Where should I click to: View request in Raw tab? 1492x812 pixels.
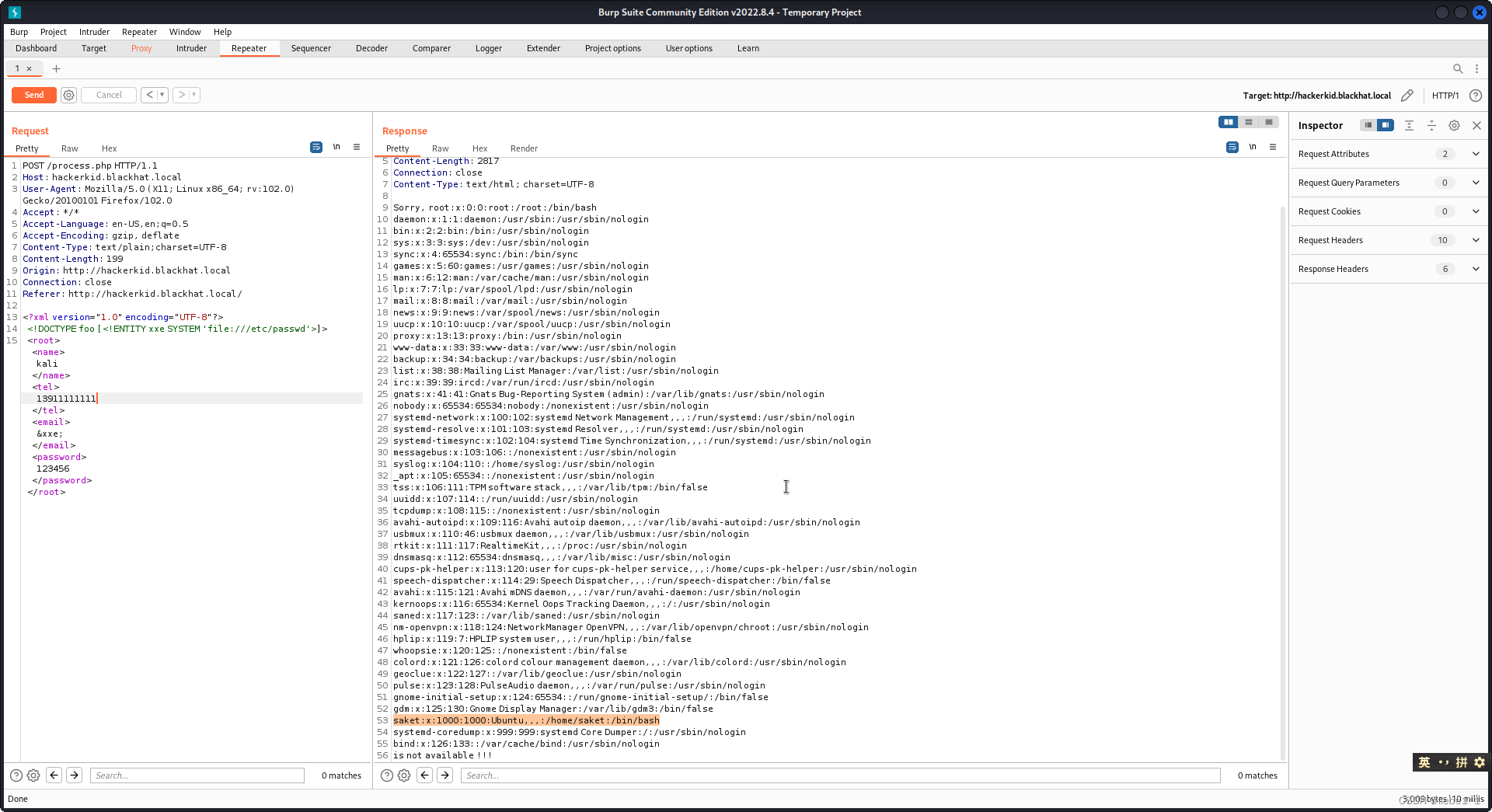pos(70,148)
